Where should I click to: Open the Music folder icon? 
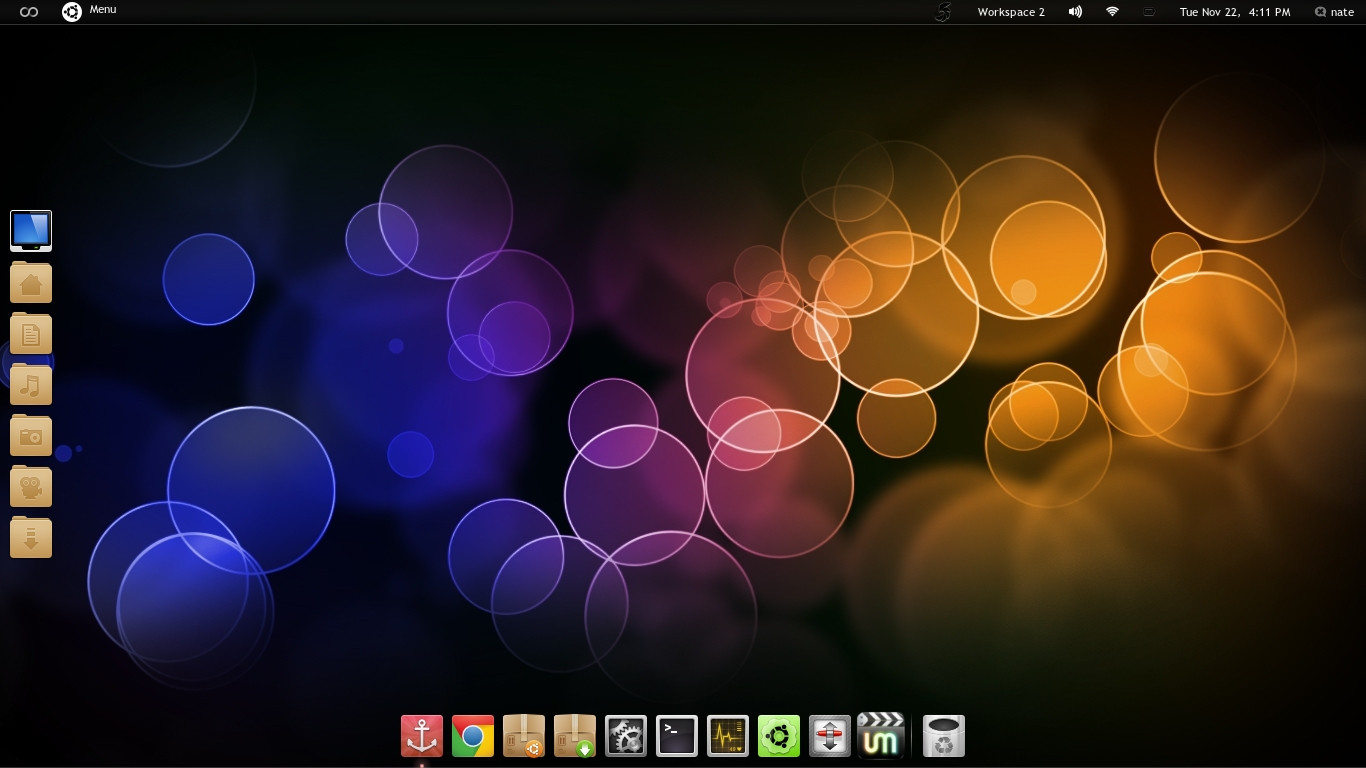(x=31, y=385)
